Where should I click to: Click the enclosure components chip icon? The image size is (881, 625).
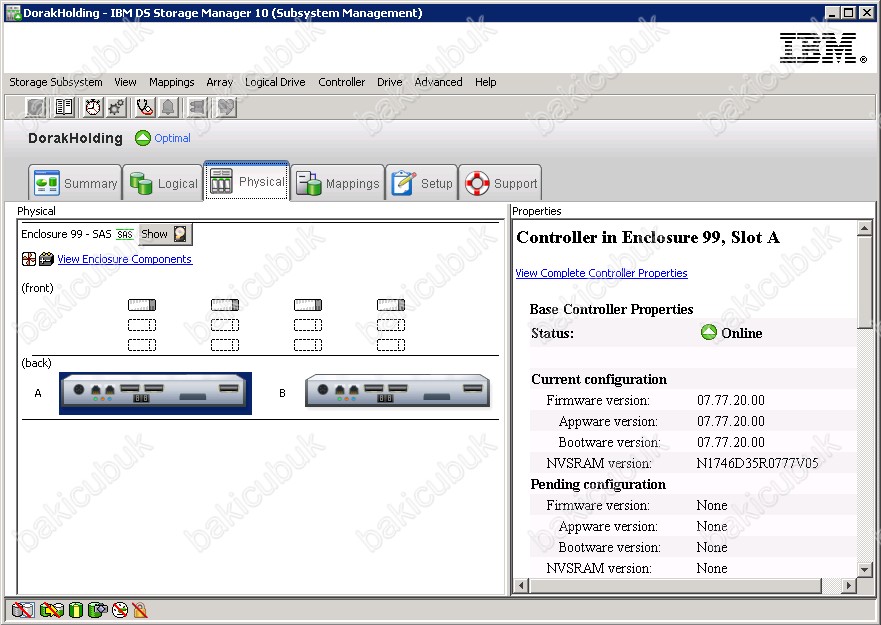coord(47,259)
